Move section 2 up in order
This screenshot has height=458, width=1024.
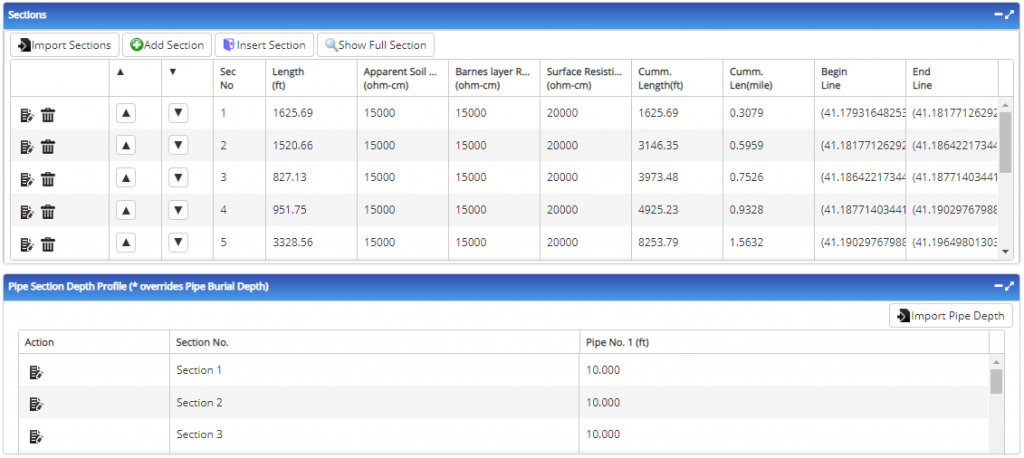click(x=126, y=146)
